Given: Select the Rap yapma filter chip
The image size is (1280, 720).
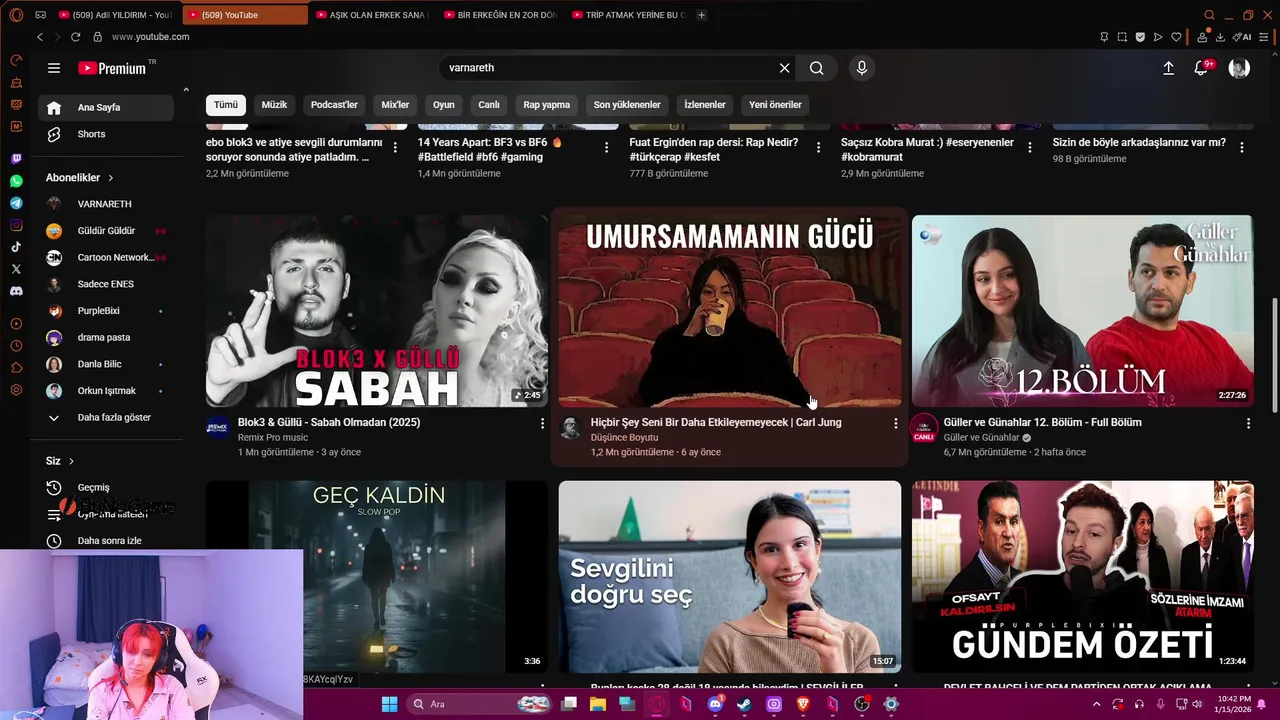Looking at the screenshot, I should click(547, 105).
